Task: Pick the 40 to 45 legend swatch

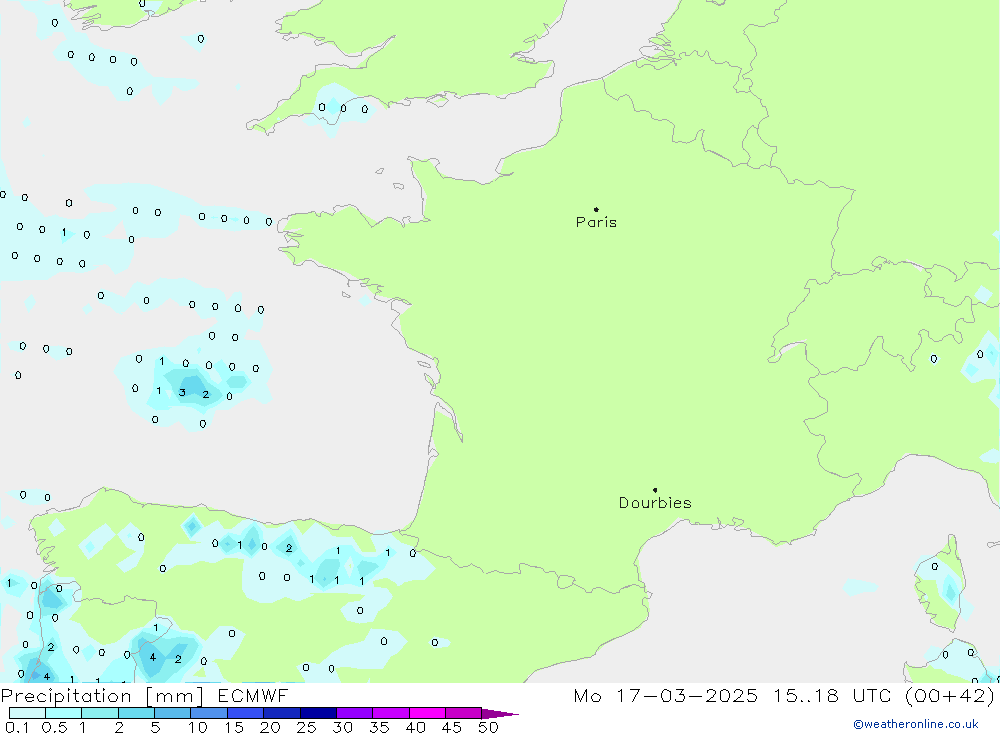Action: [x=427, y=713]
